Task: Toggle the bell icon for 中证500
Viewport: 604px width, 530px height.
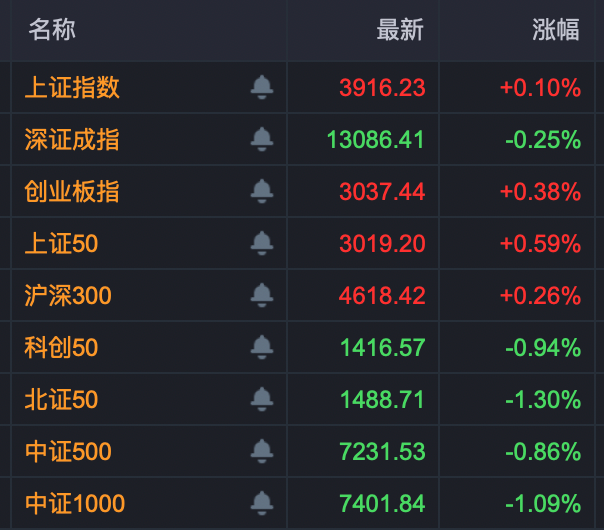Action: [x=262, y=451]
